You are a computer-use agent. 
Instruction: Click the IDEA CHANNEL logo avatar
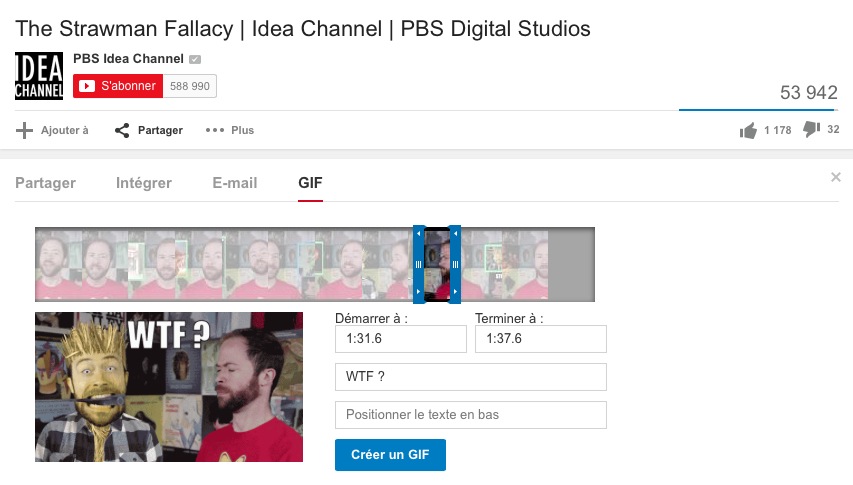point(39,76)
